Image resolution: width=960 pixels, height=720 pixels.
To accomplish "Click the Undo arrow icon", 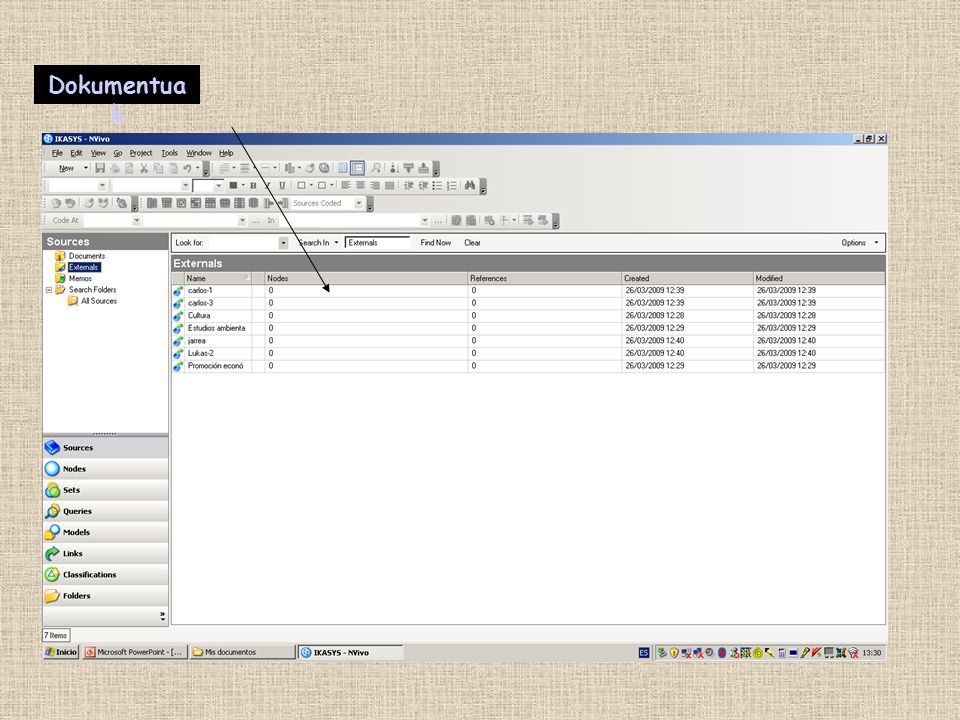I will [187, 168].
